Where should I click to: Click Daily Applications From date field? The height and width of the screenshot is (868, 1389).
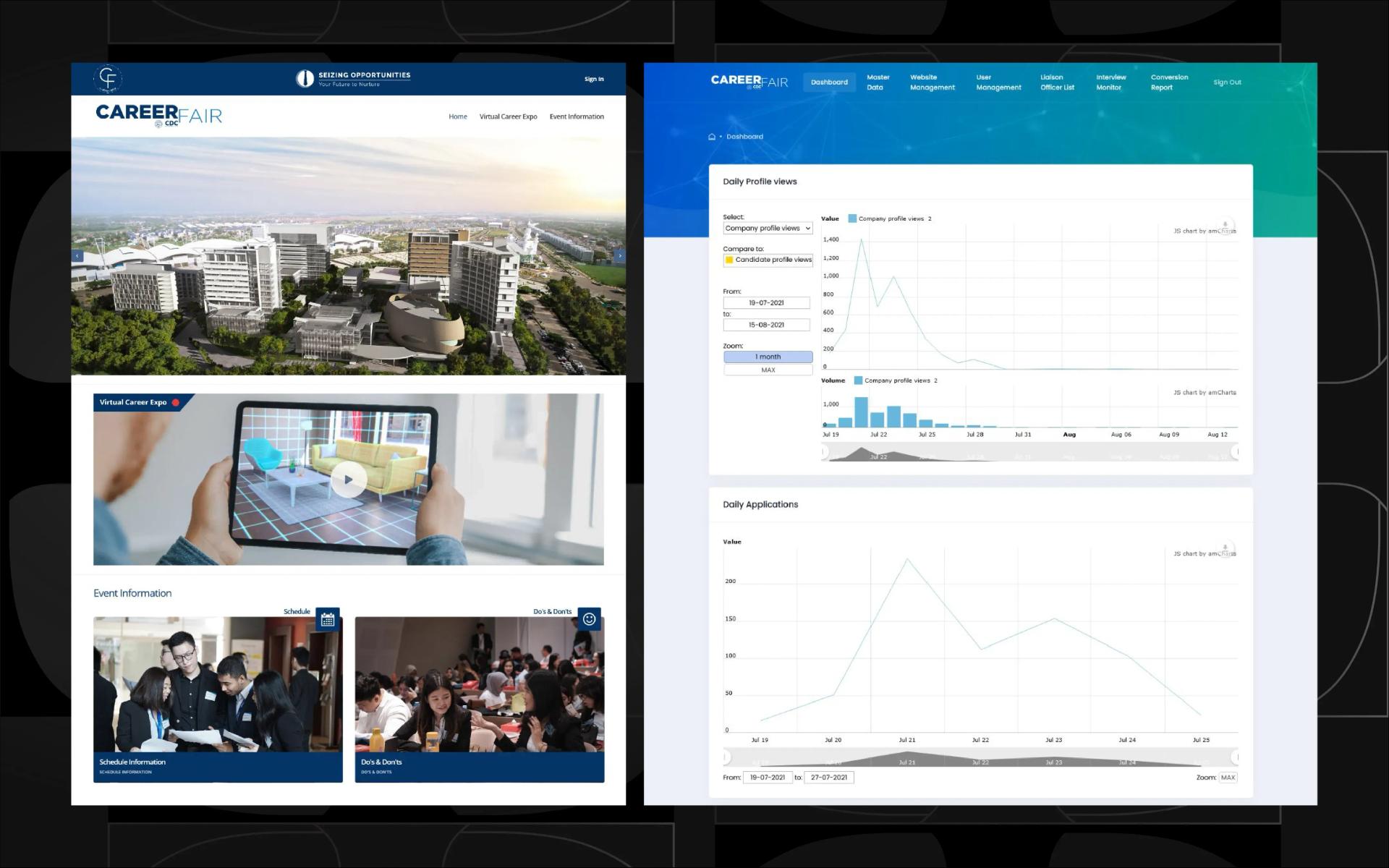click(x=768, y=778)
